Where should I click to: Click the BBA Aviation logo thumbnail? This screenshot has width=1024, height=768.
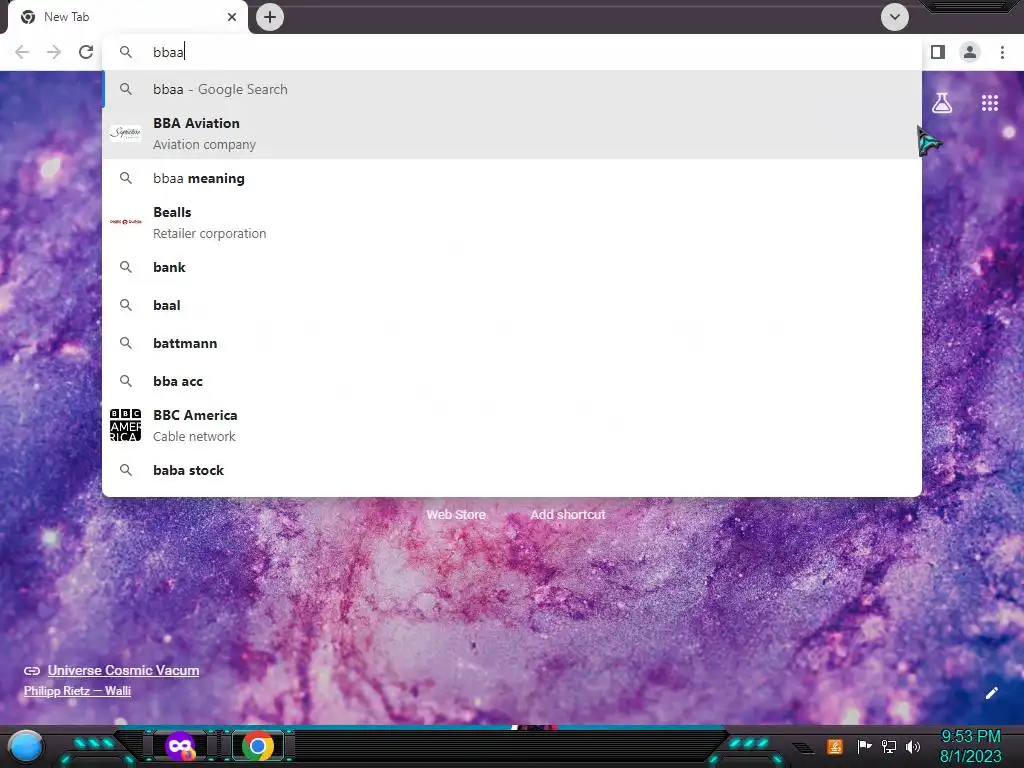[x=125, y=133]
